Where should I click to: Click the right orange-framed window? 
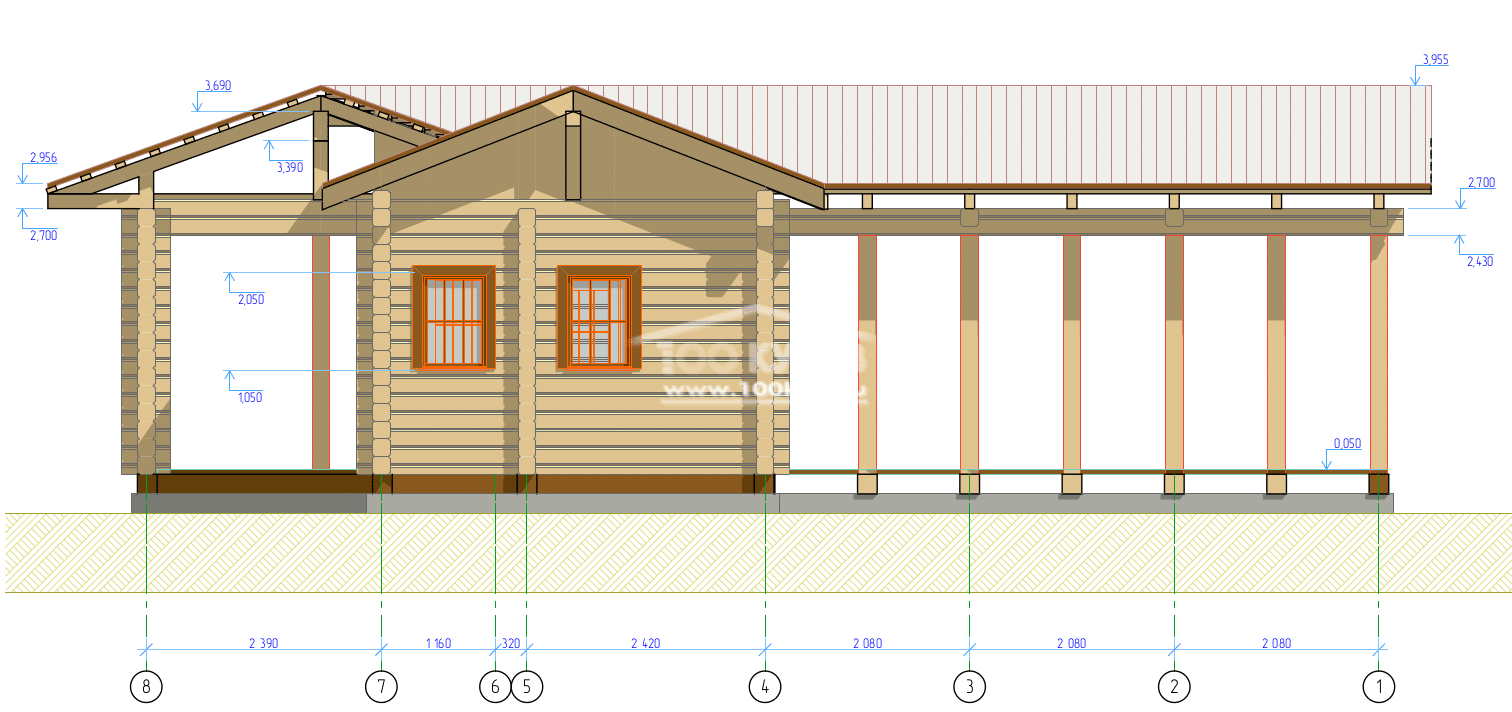(599, 318)
